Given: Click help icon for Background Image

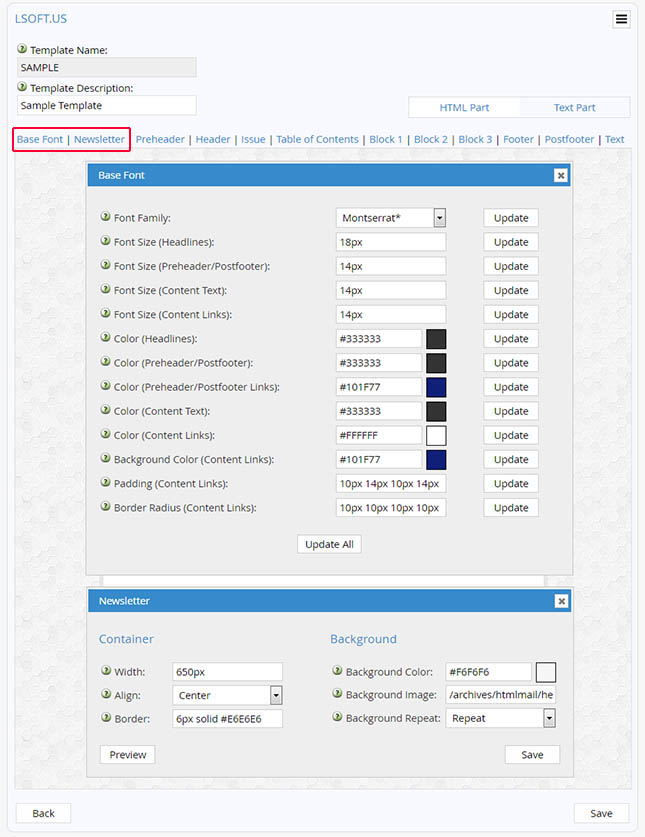Looking at the screenshot, I should pyautogui.click(x=337, y=693).
